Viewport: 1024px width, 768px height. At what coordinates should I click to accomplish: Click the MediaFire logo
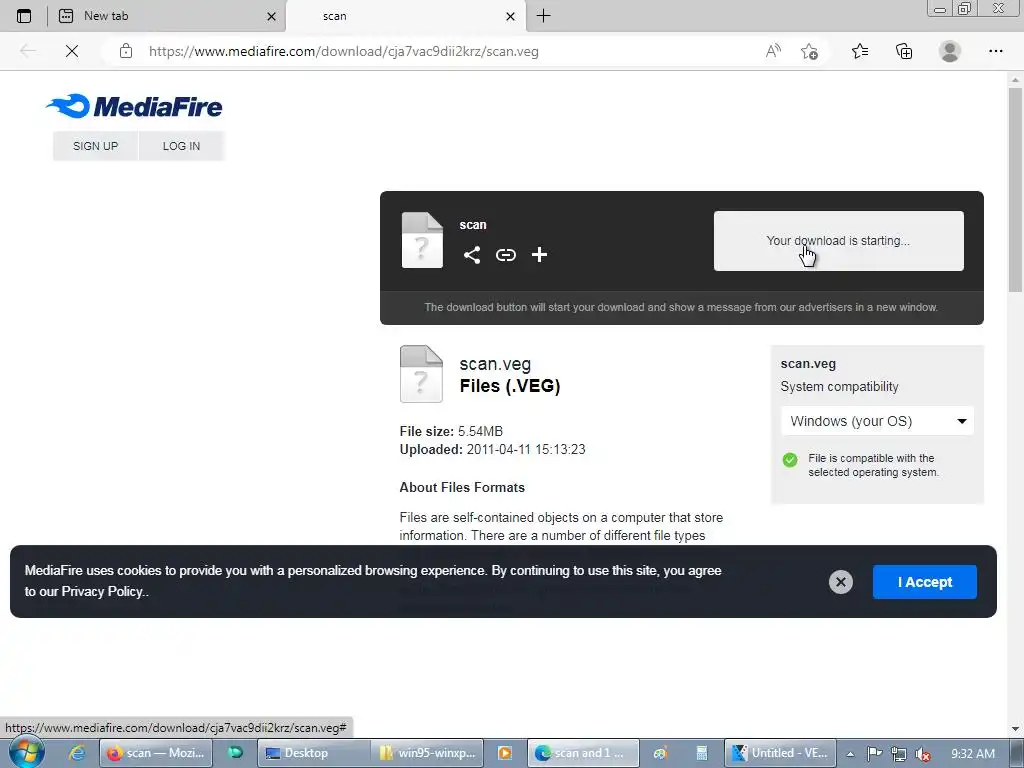(134, 106)
